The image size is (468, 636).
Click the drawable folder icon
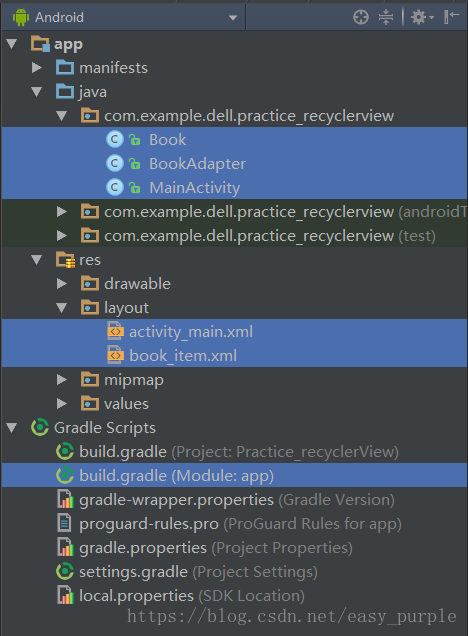pos(90,284)
